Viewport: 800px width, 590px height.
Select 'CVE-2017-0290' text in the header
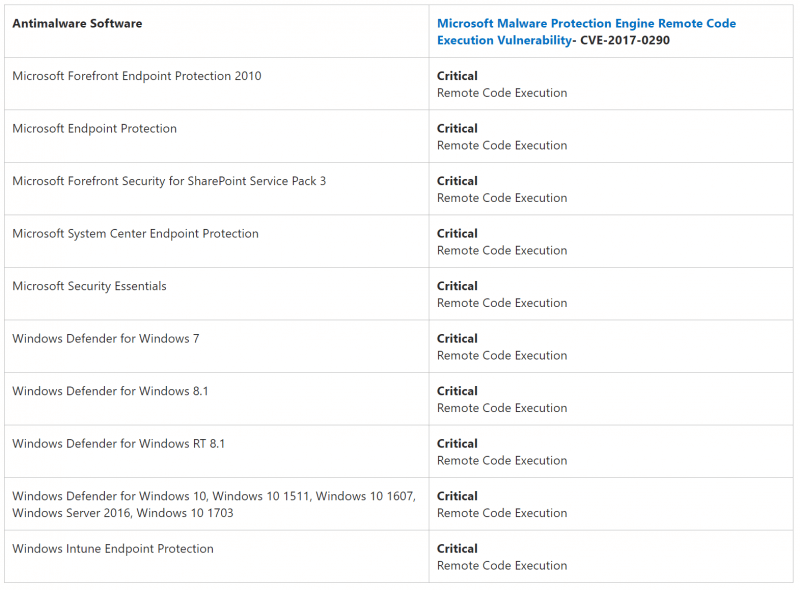pos(624,40)
